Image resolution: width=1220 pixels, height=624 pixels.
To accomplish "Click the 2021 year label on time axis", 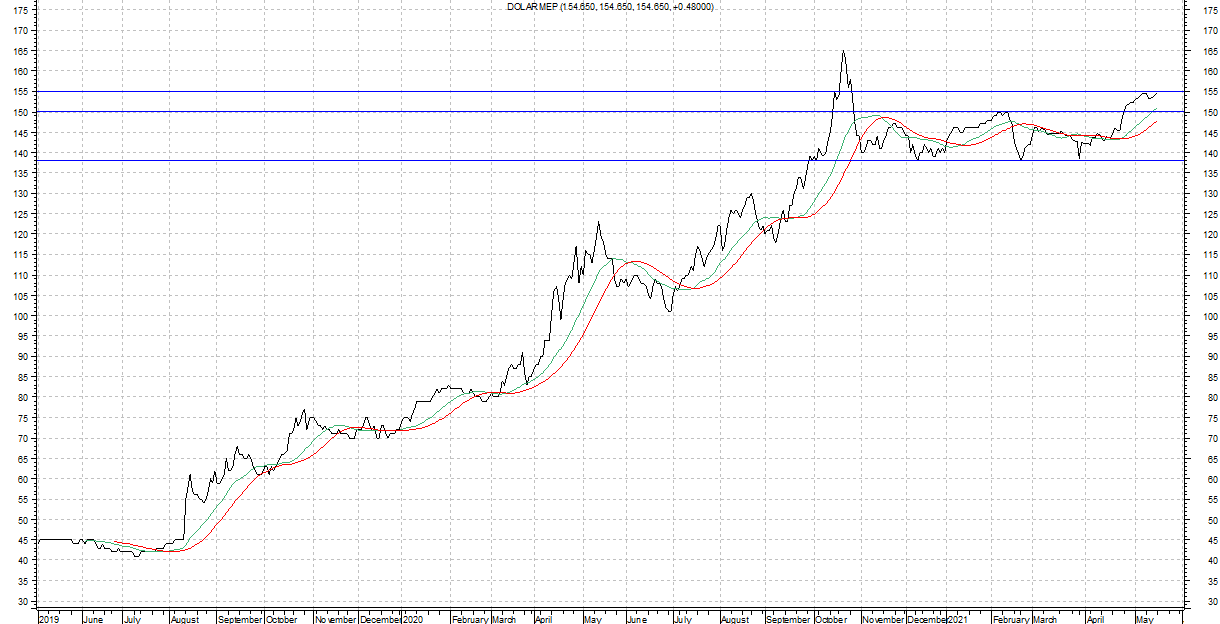I will coord(957,619).
